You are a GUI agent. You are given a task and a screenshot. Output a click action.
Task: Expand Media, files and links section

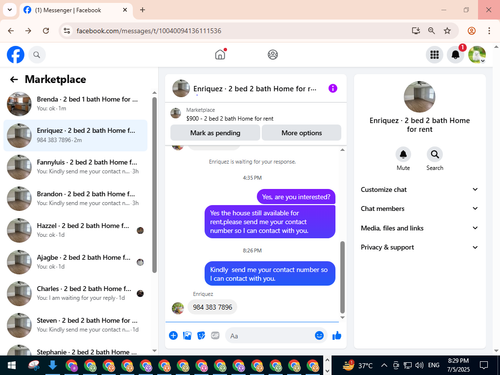(x=419, y=228)
